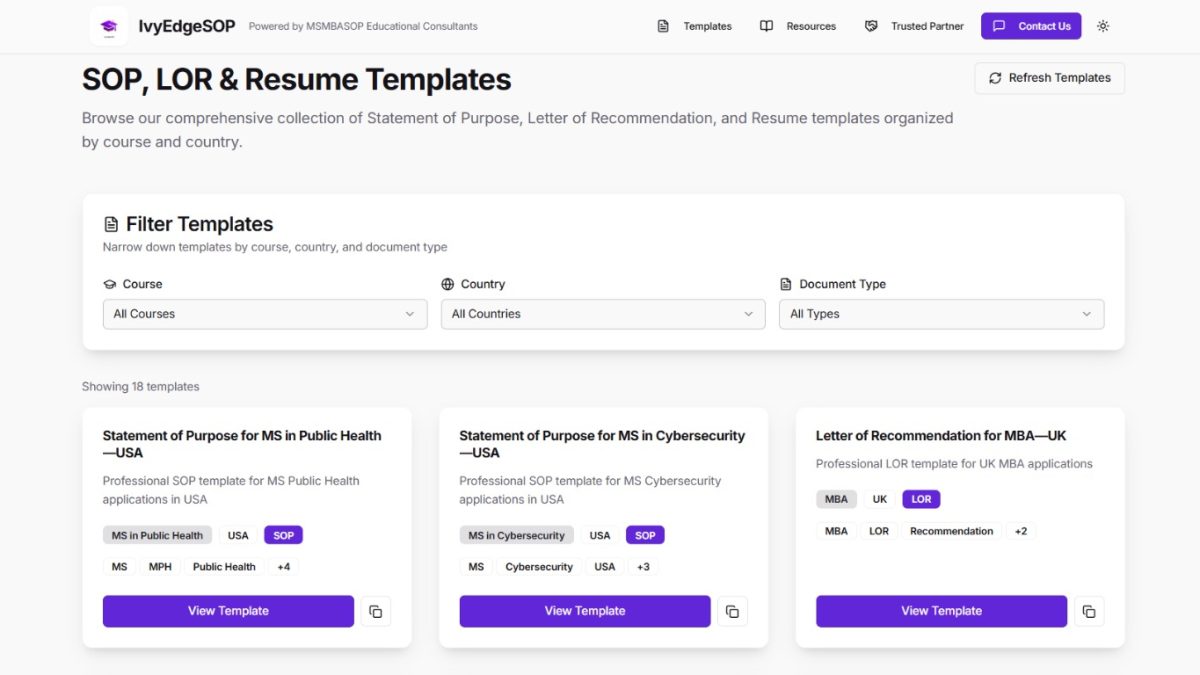Expand the Country dropdown showing All Countries
The width and height of the screenshot is (1200, 675).
pyautogui.click(x=603, y=314)
